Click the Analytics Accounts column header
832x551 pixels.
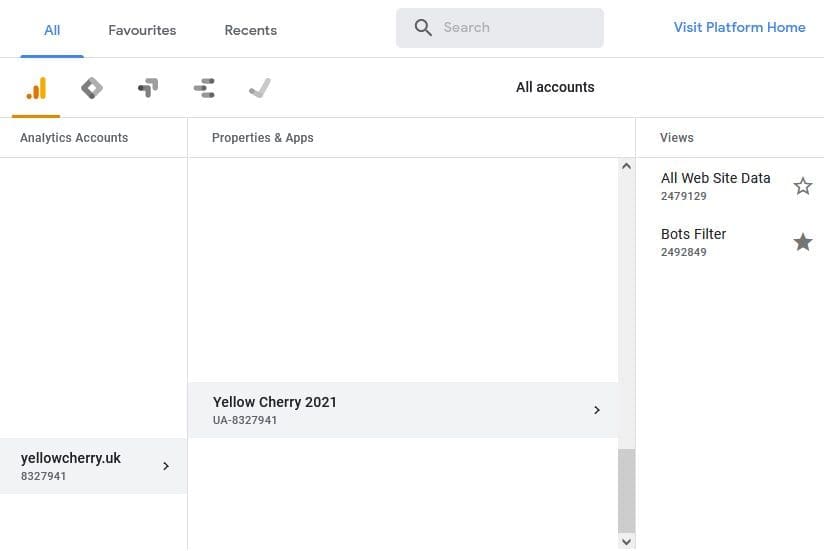tap(74, 137)
